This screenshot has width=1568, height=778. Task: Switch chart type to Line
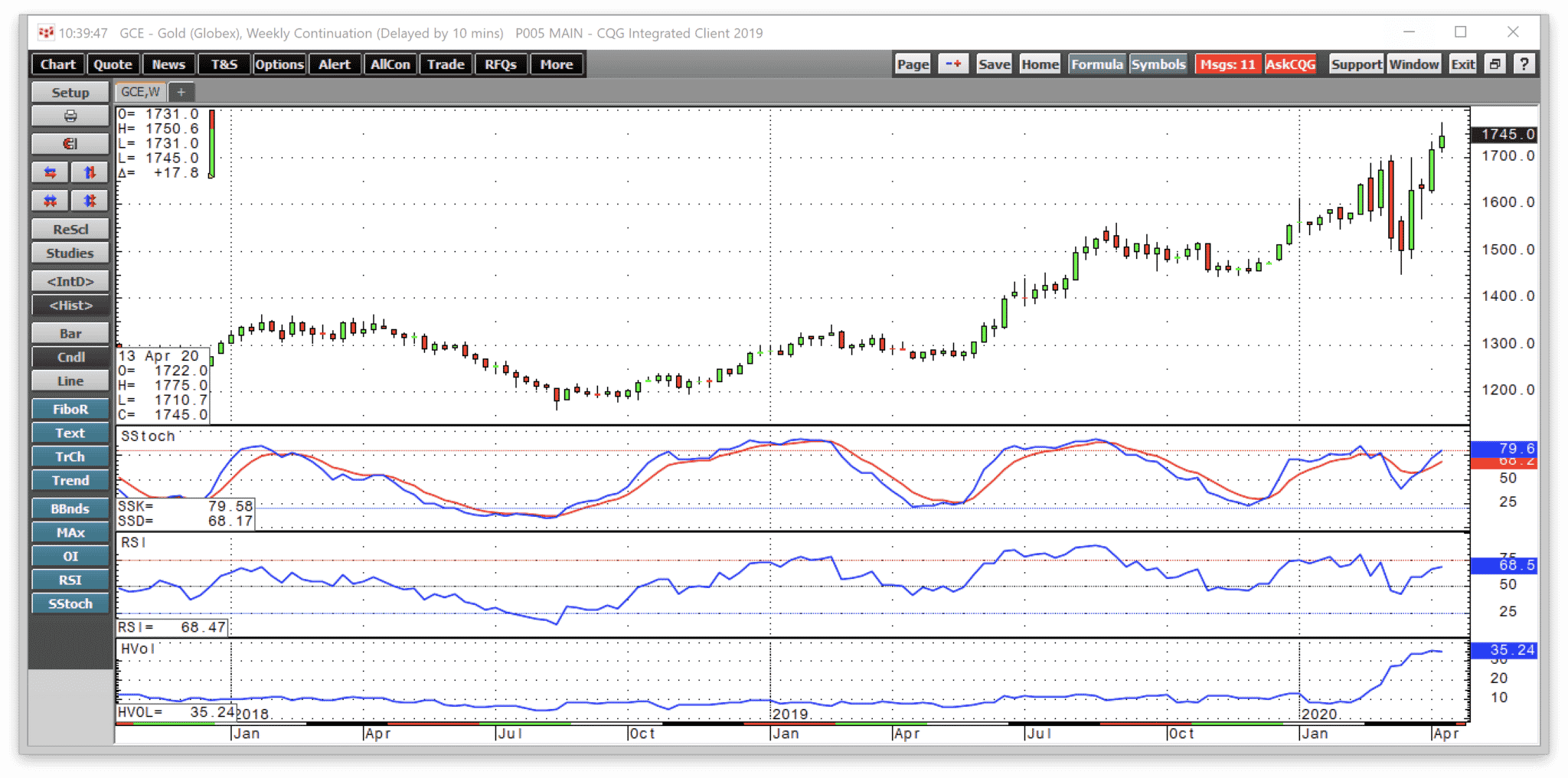point(70,381)
